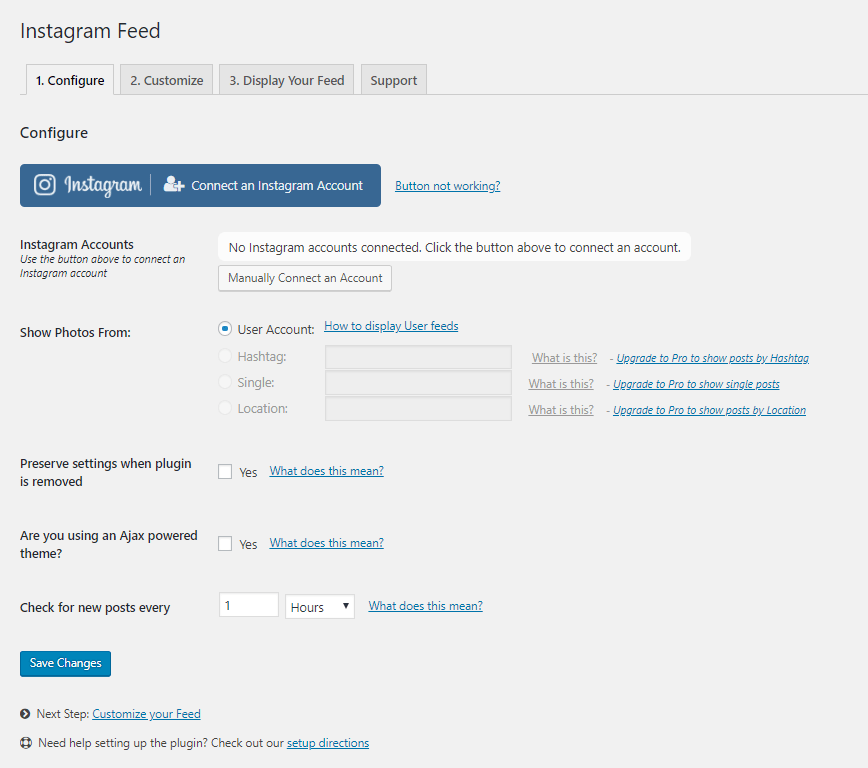
Task: Open the 3. Display Your Feed tab
Action: (286, 80)
